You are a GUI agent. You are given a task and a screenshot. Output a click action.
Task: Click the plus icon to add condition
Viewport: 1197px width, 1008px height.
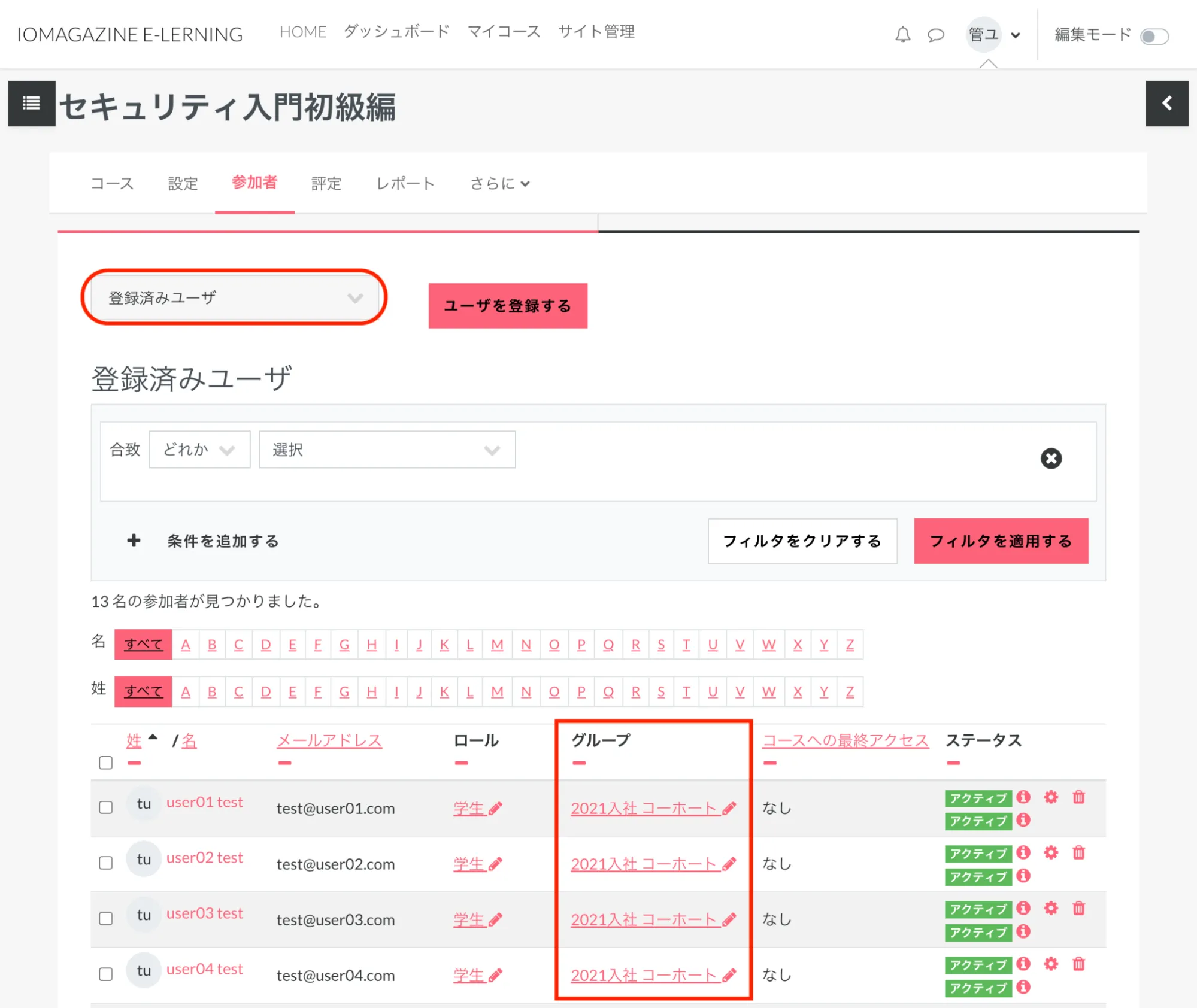(134, 541)
